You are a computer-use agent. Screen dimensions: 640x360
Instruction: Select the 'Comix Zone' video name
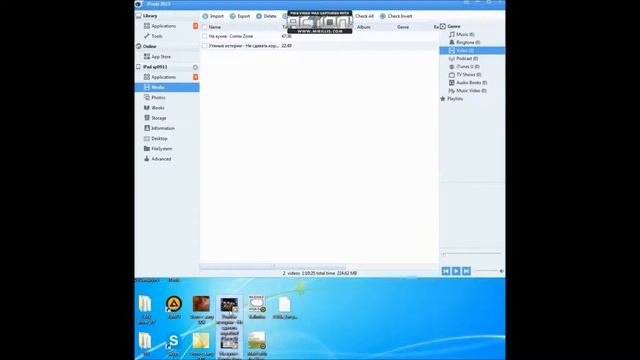(x=231, y=36)
